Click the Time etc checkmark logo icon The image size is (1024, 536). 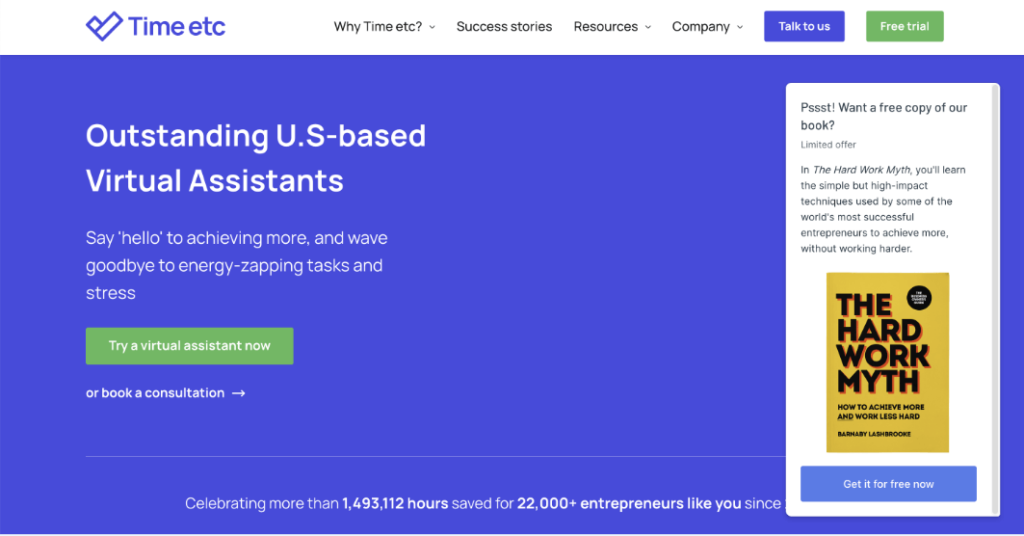[103, 26]
